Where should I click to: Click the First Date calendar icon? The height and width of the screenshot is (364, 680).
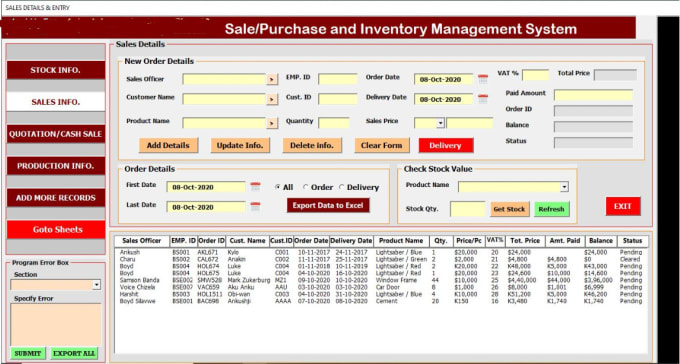coord(255,187)
